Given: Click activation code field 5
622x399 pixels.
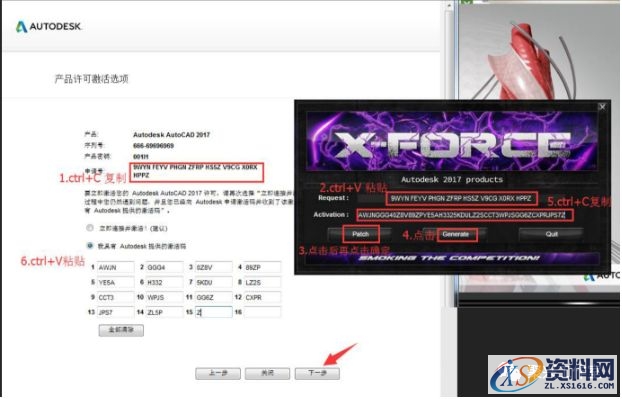Looking at the screenshot, I should click(115, 282).
